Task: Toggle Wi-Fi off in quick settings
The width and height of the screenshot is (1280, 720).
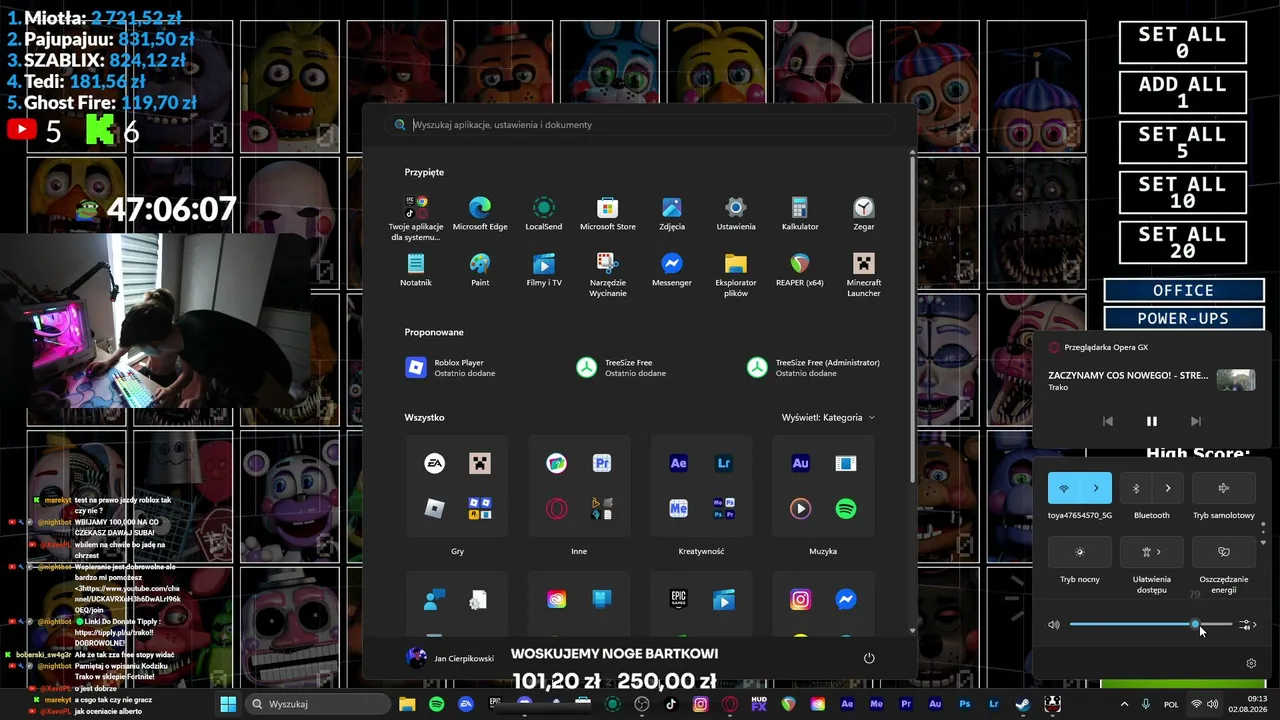Action: [1064, 488]
